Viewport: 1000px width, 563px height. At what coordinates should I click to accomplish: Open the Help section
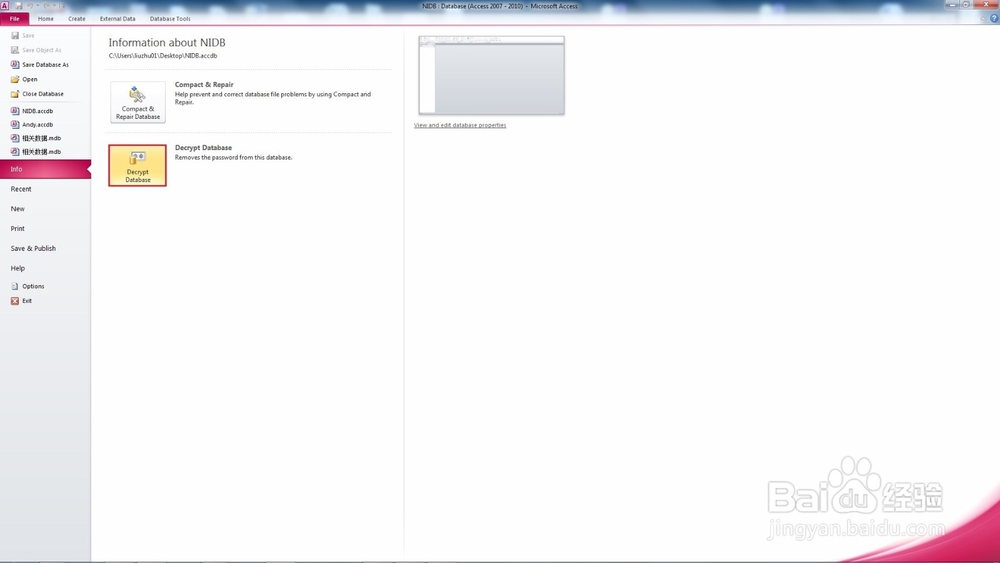(x=18, y=268)
